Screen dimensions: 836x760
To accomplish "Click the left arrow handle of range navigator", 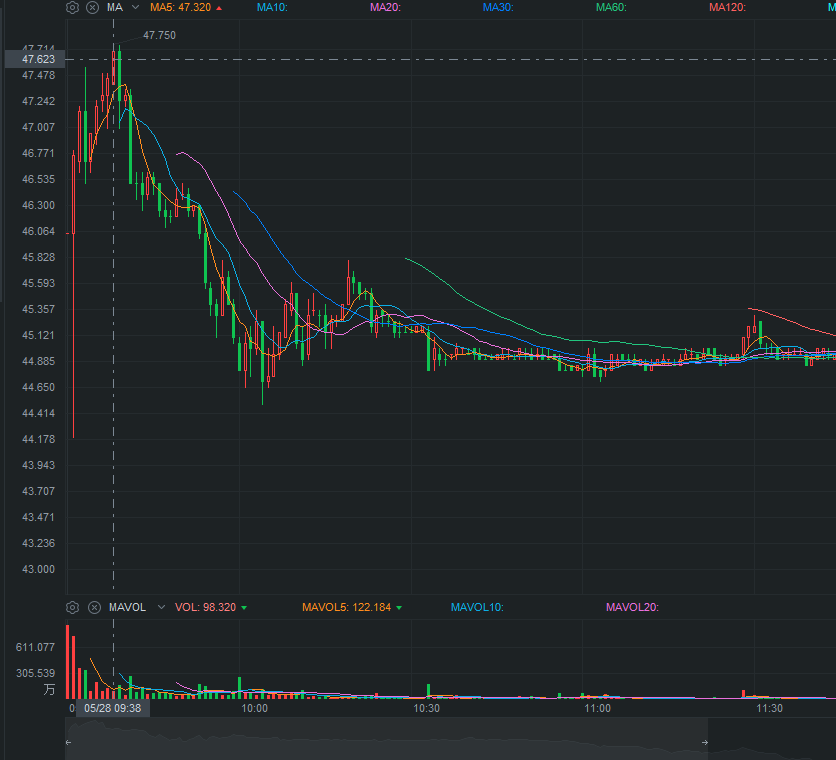I will (68, 742).
